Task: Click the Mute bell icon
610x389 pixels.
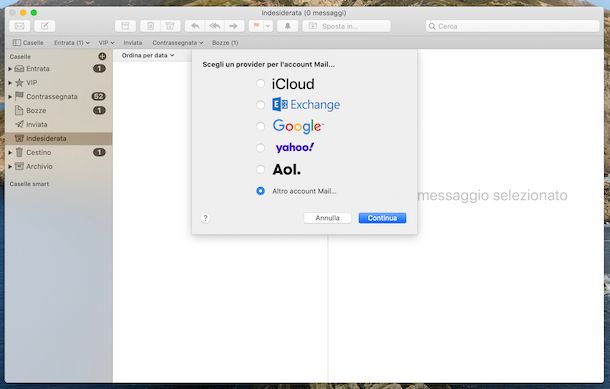Action: [x=287, y=26]
